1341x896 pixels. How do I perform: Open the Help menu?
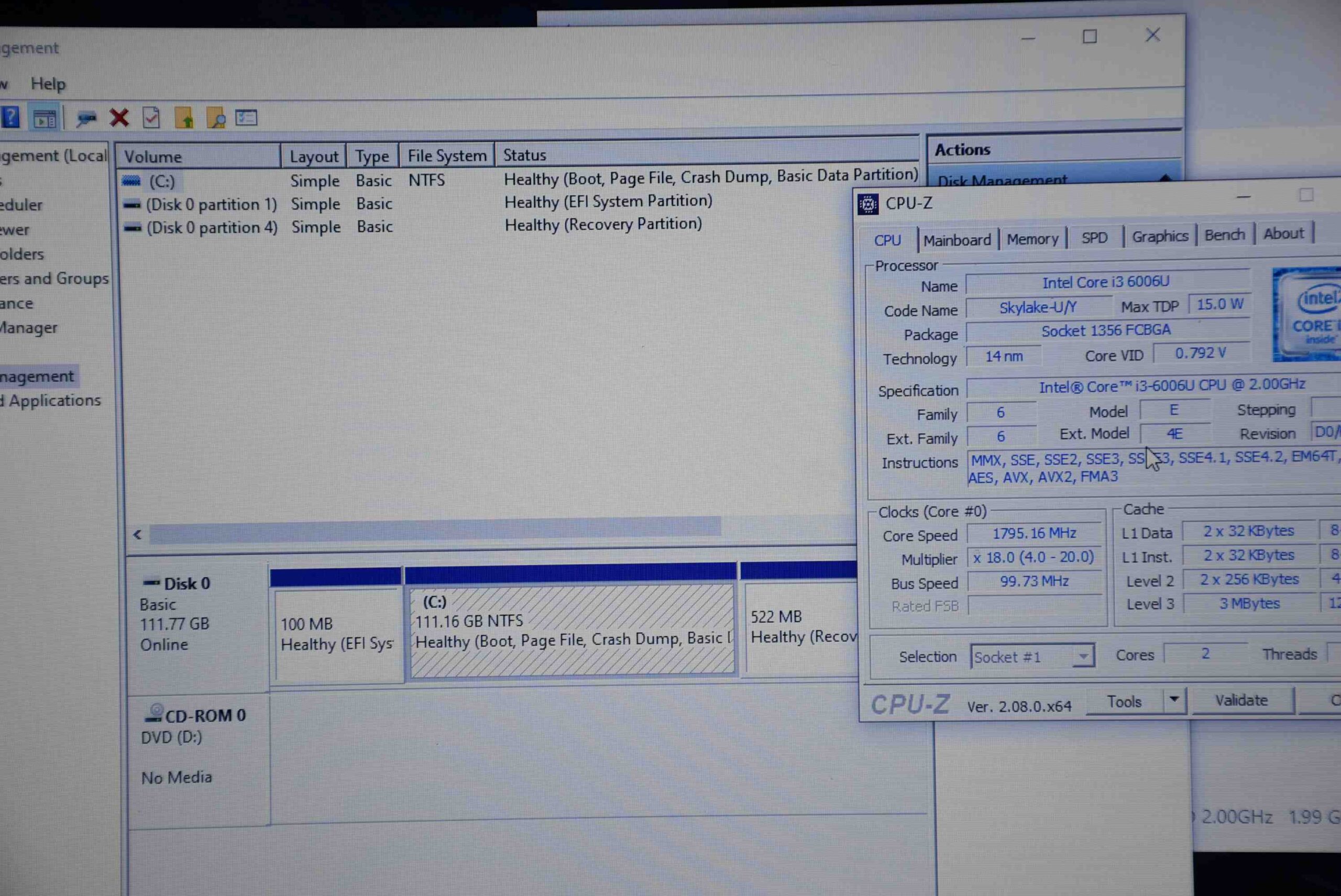tap(48, 84)
